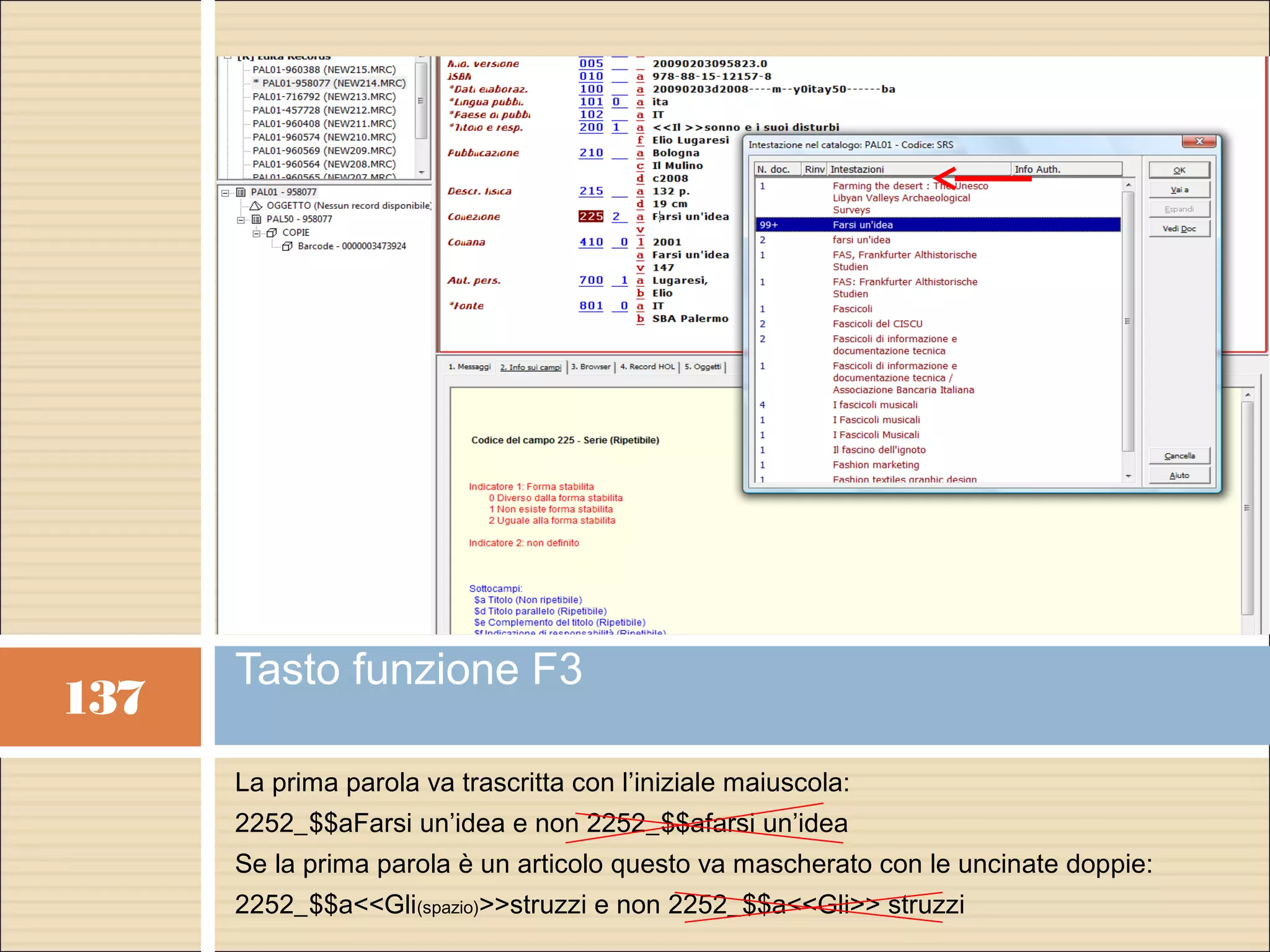Click the Rinv column header

point(814,169)
